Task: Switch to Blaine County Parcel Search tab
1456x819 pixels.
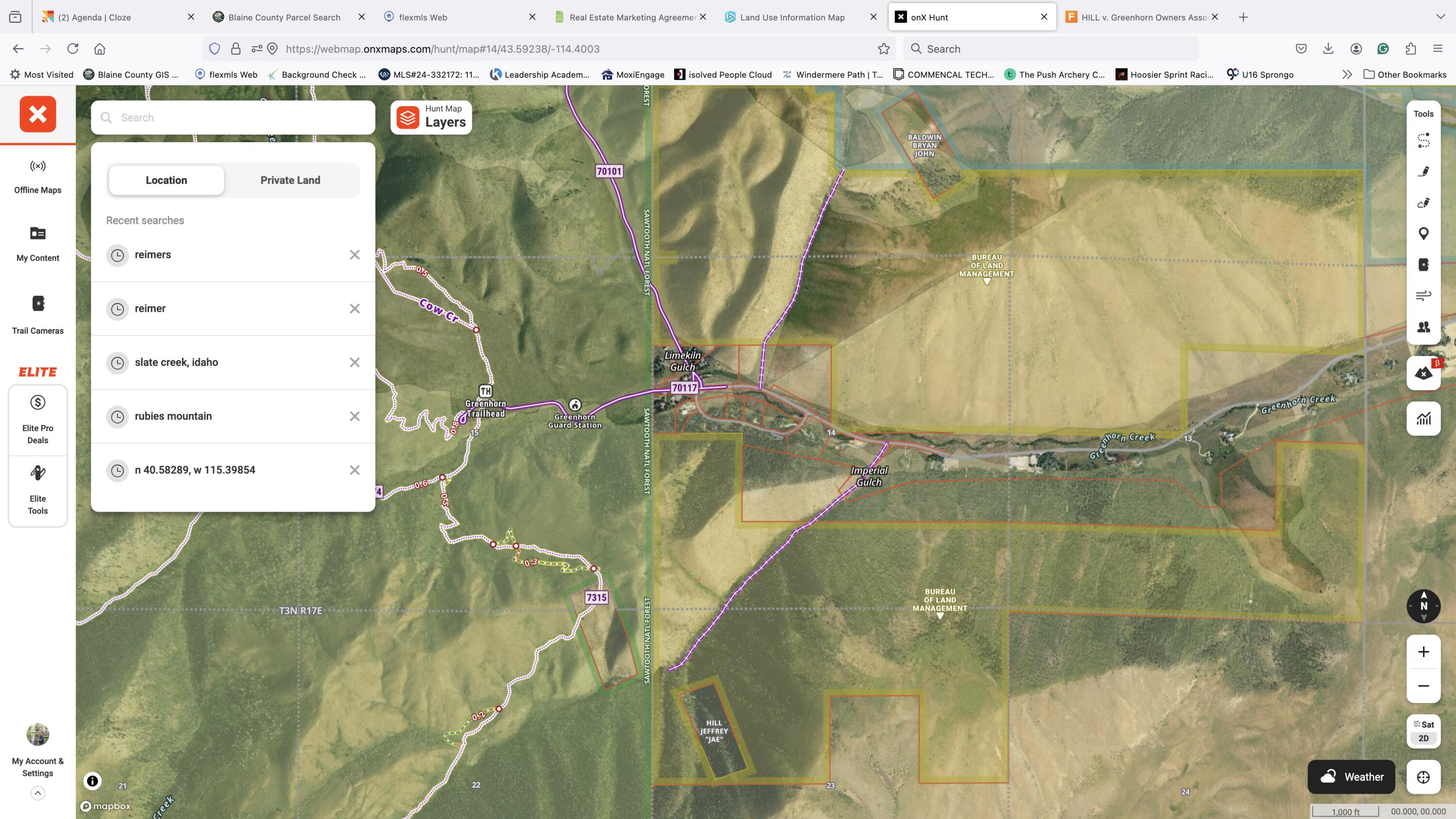Action: [284, 17]
